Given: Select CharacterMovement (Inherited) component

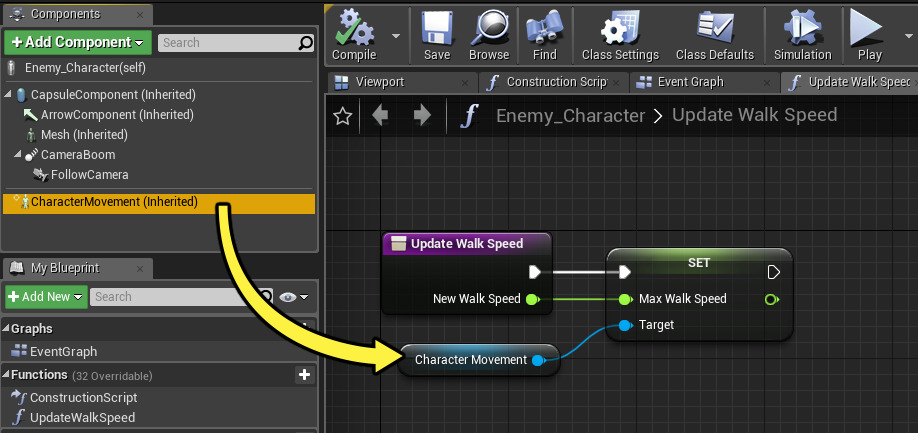Looking at the screenshot, I should tap(114, 202).
